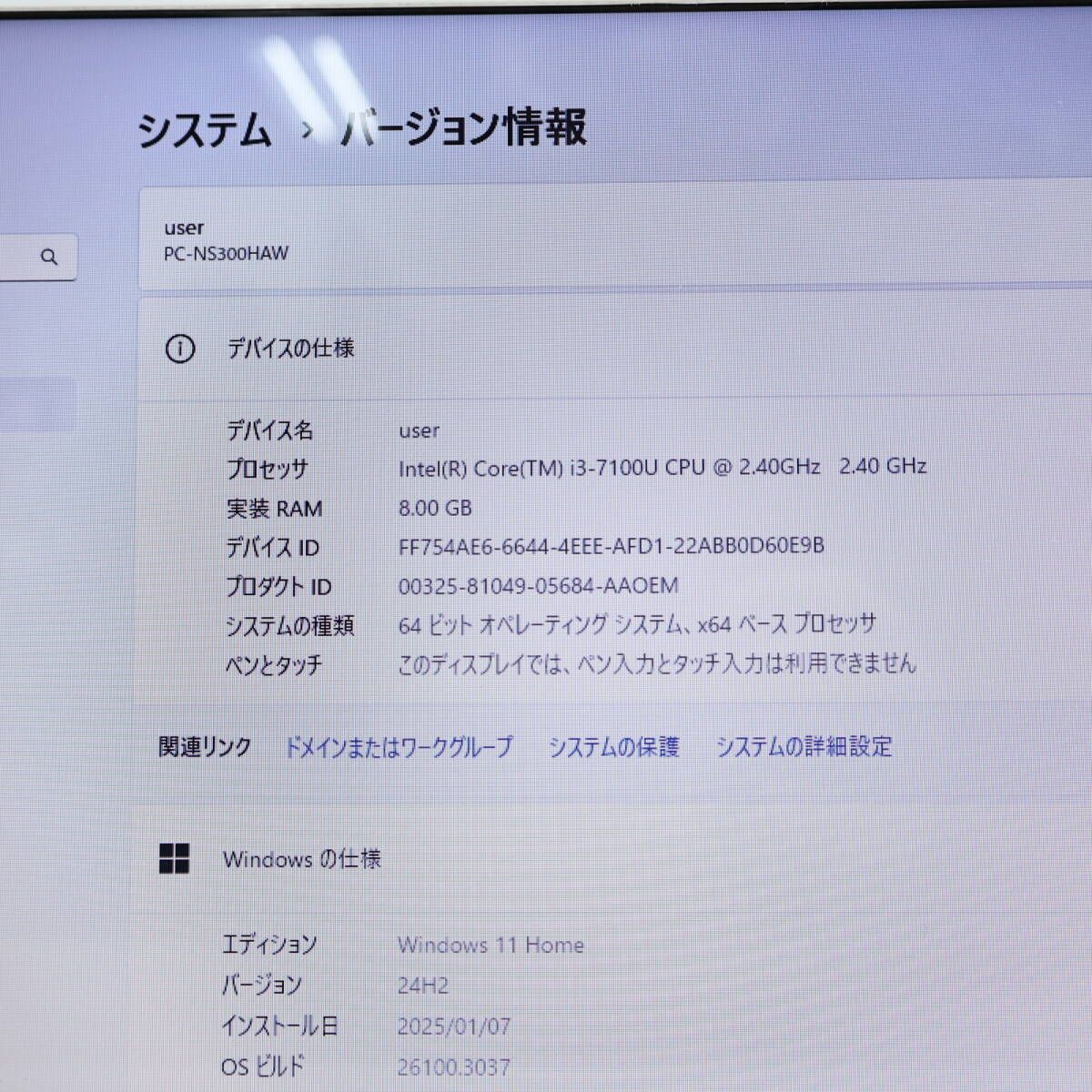Select the processor value Intel Core i3-7100U
1092x1092 pixels.
click(662, 468)
